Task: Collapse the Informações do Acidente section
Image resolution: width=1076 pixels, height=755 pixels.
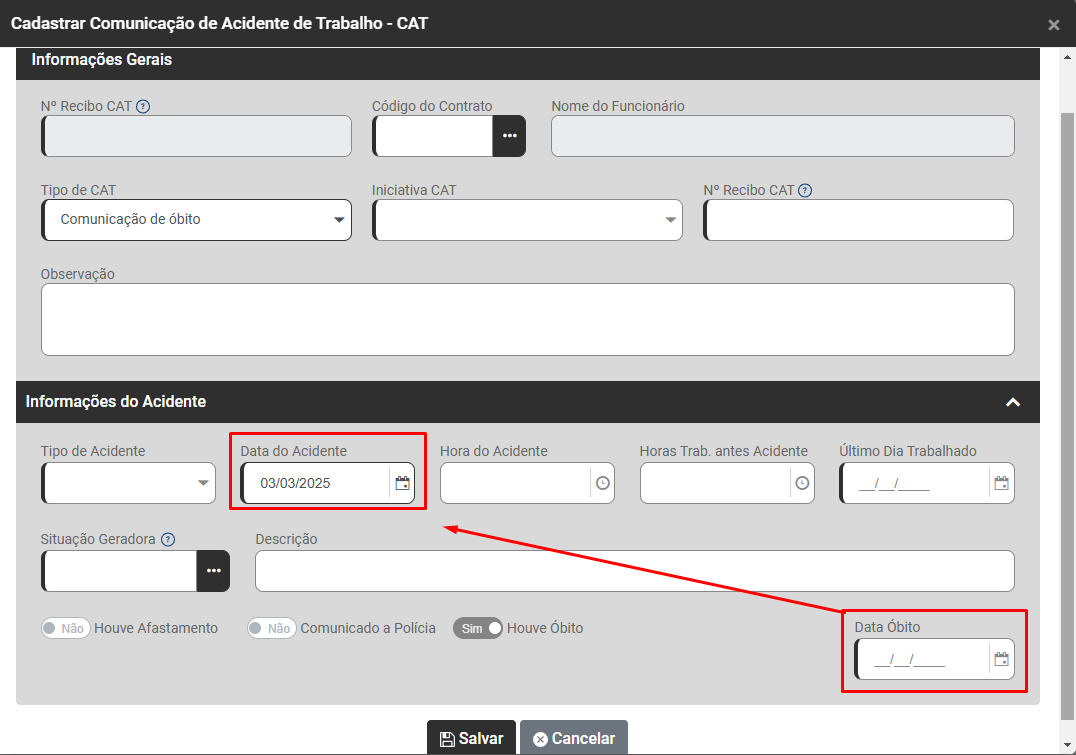Action: (x=1012, y=402)
